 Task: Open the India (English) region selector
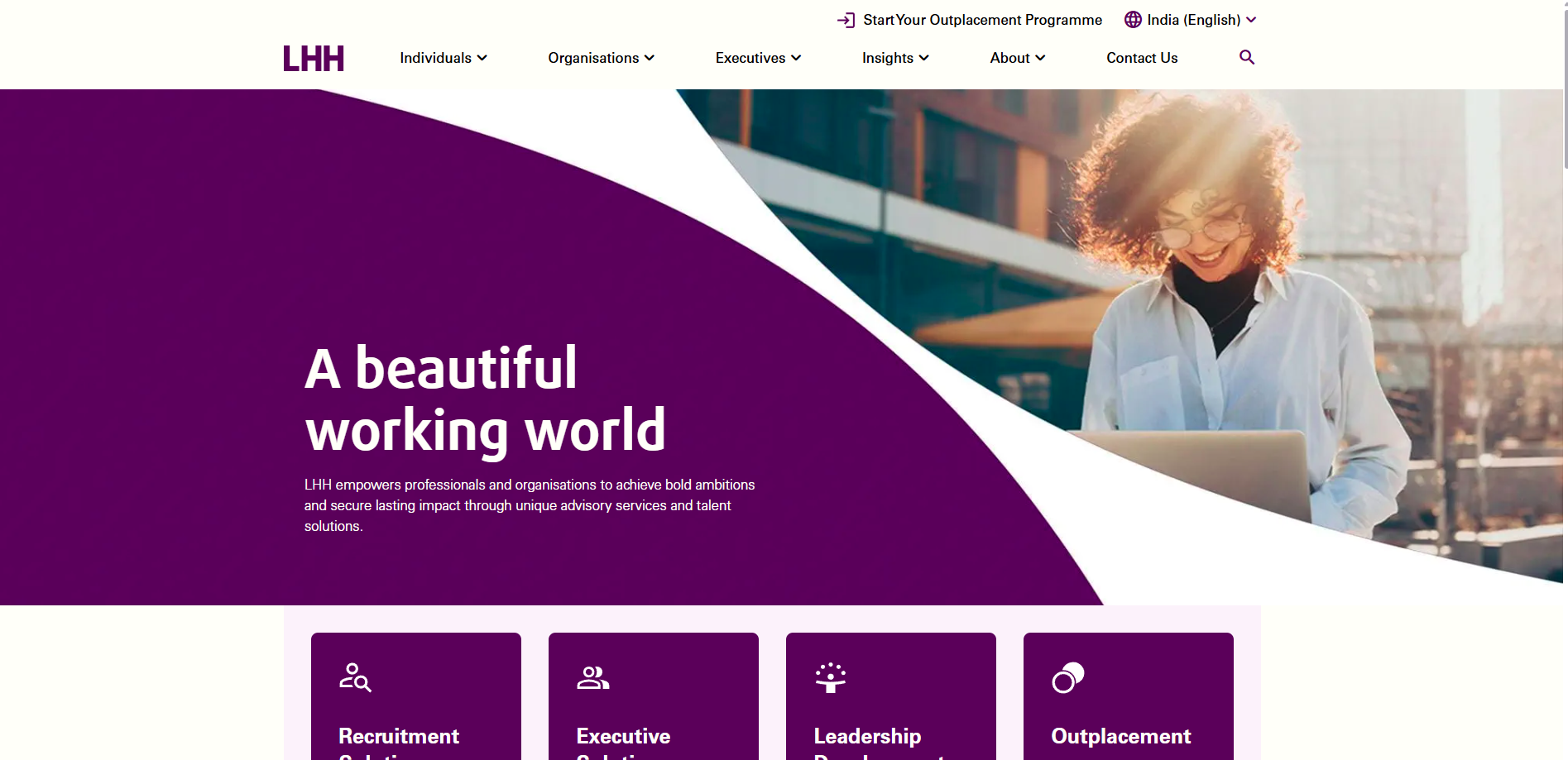(1193, 20)
